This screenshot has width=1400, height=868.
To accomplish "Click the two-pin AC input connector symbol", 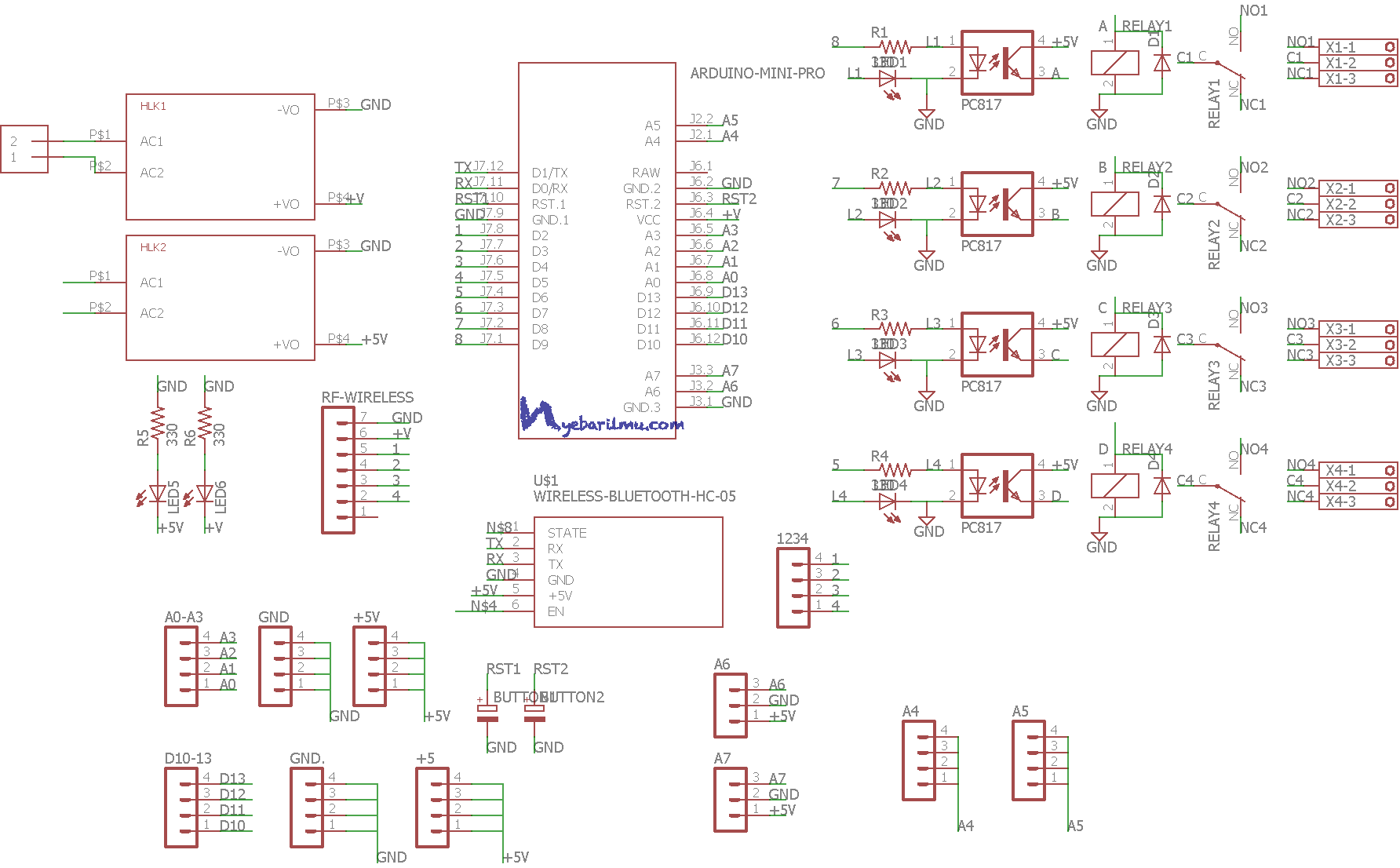I will [24, 149].
